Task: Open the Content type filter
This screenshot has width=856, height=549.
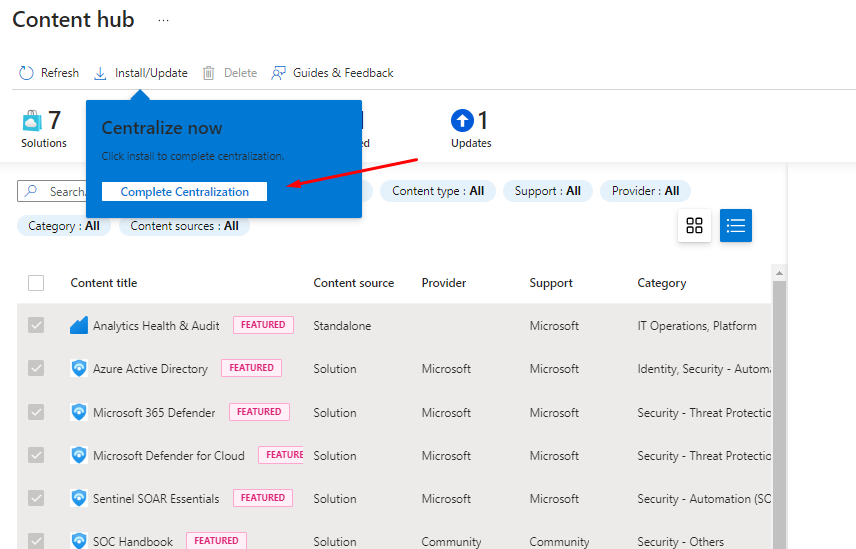Action: pyautogui.click(x=438, y=191)
